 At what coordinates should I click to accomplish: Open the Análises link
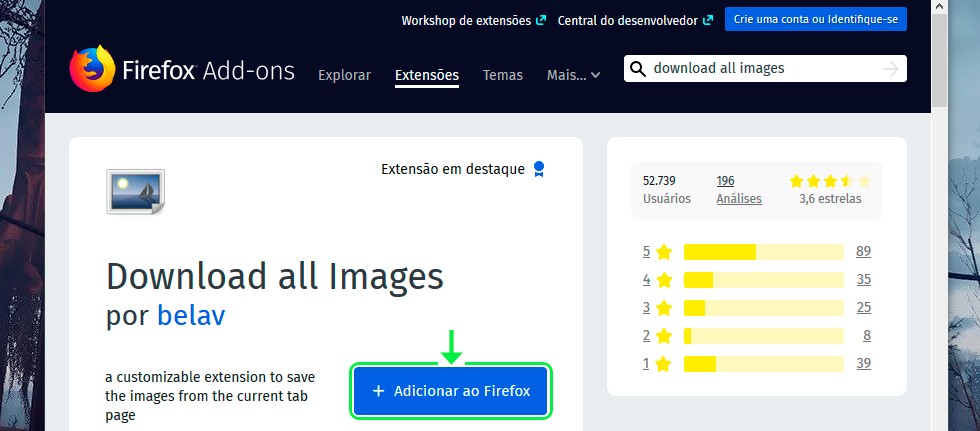(739, 199)
